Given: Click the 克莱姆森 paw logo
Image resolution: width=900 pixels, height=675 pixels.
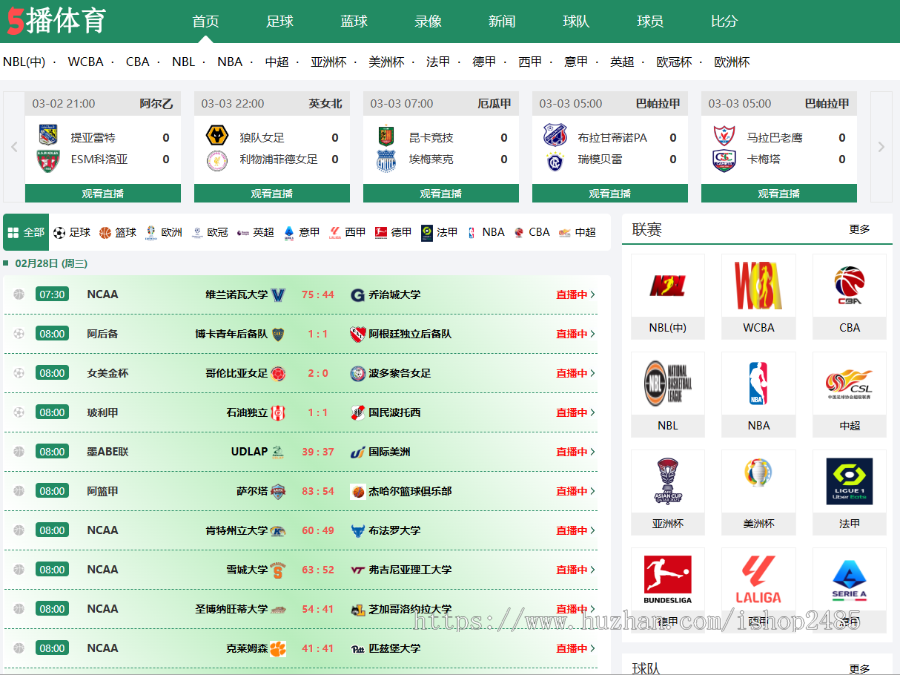Looking at the screenshot, I should point(278,649).
